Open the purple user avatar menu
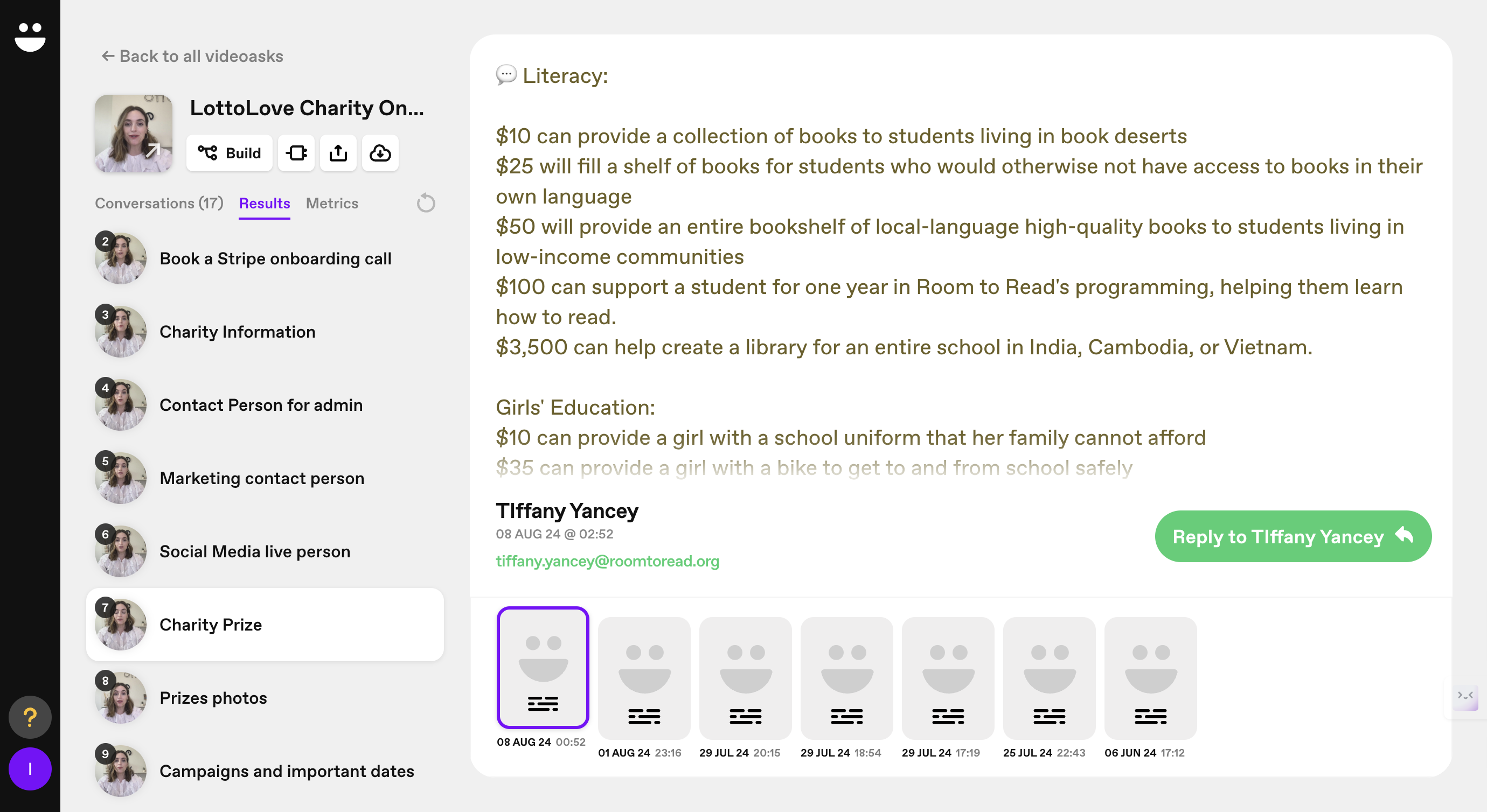Screen dimensions: 1487x812 pyautogui.click(x=30, y=769)
